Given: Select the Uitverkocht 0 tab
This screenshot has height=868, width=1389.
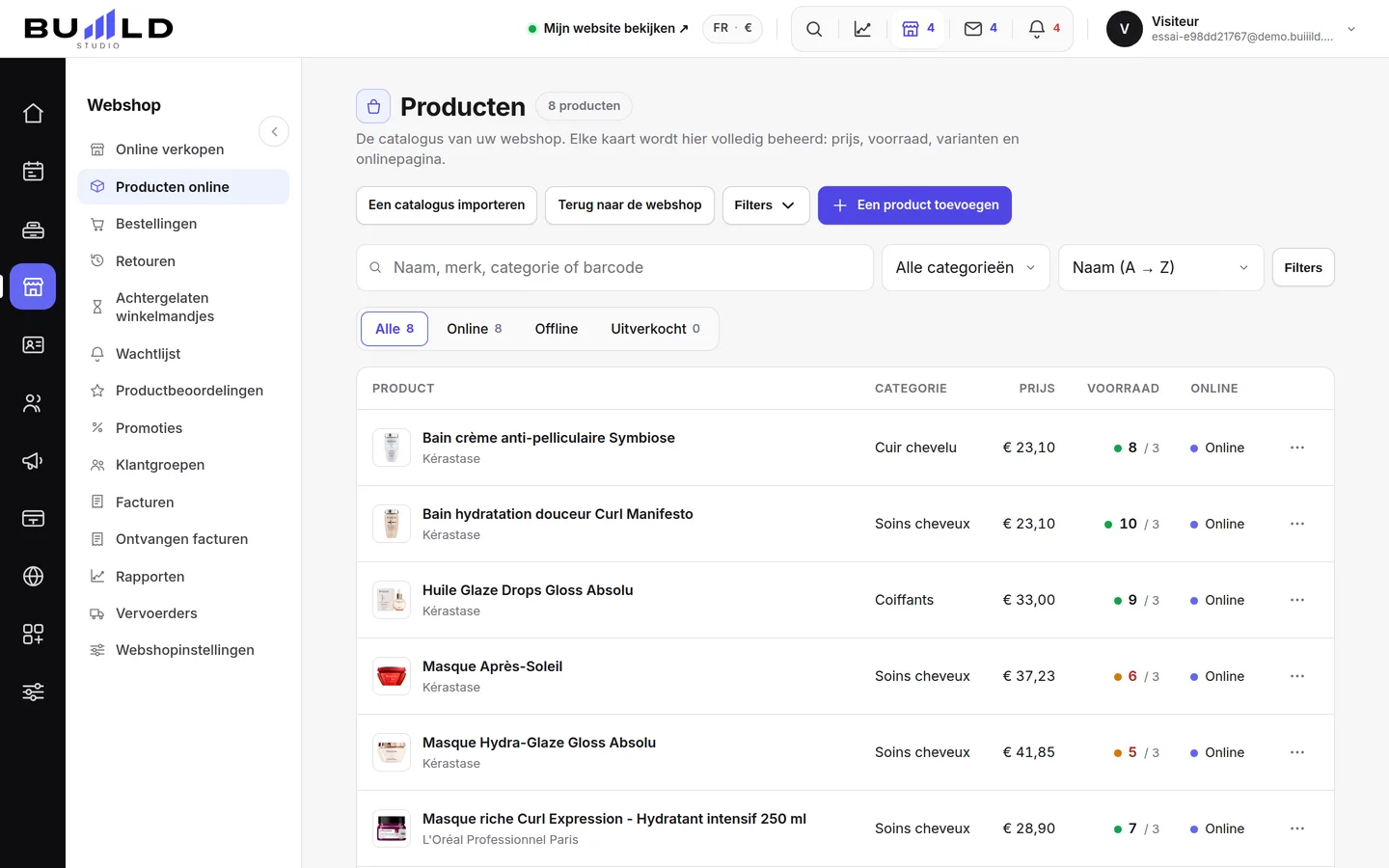Looking at the screenshot, I should pyautogui.click(x=656, y=329).
